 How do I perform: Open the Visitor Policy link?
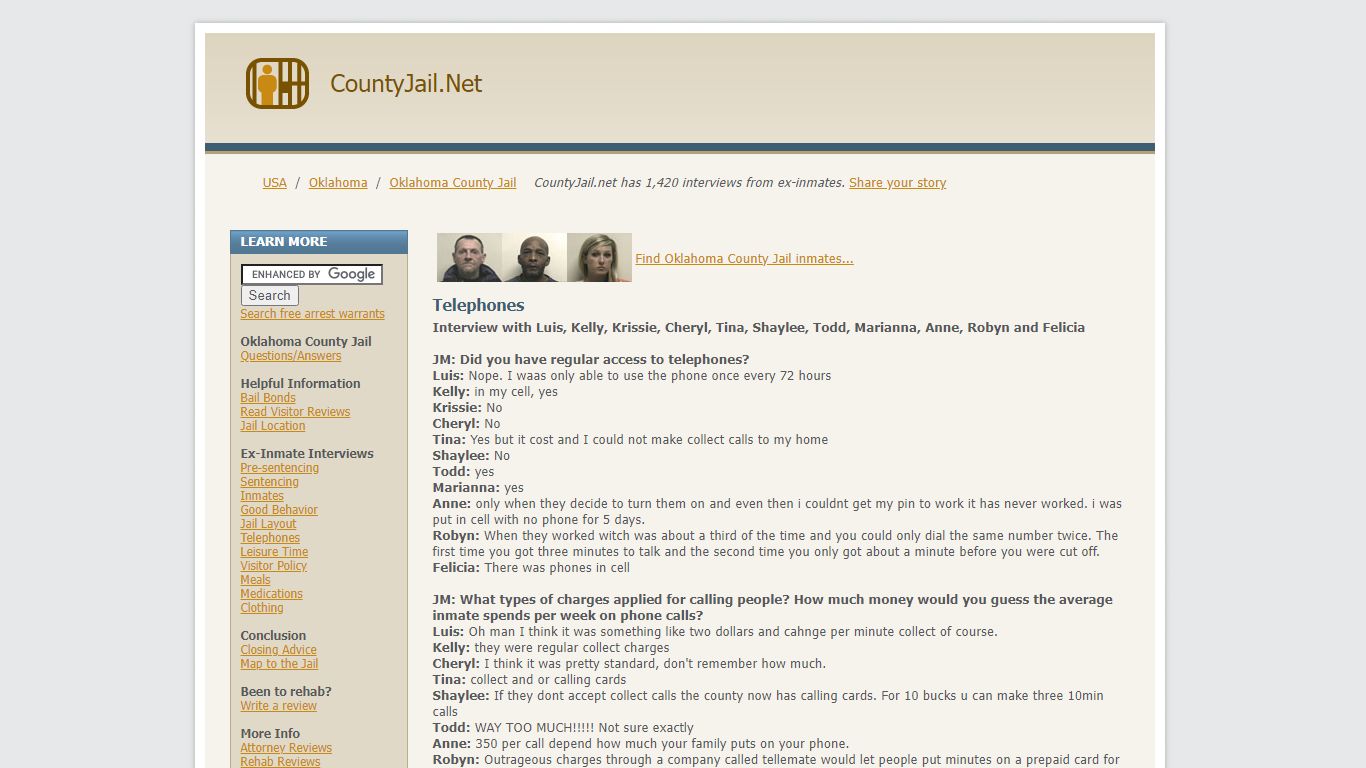273,566
